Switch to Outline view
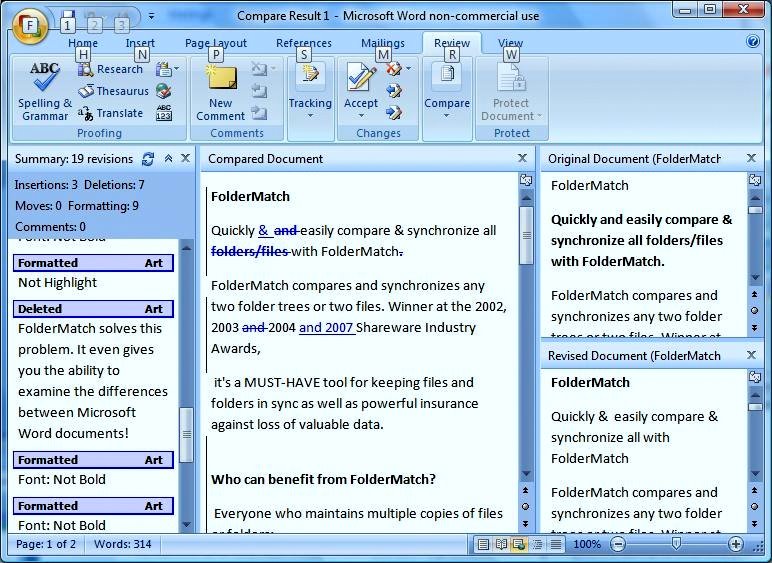The image size is (772, 563). [537, 544]
